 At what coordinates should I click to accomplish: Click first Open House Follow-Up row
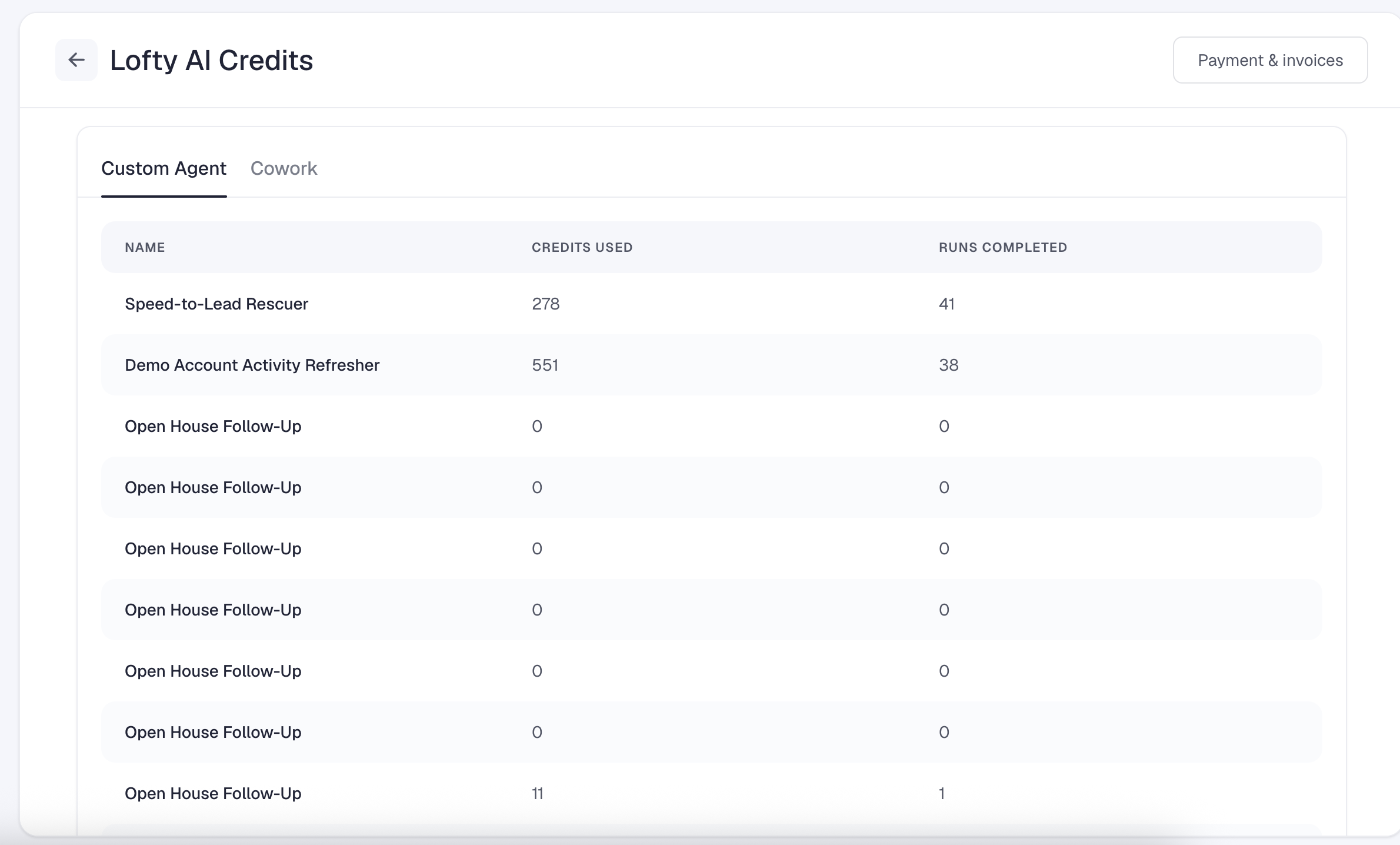pos(712,426)
